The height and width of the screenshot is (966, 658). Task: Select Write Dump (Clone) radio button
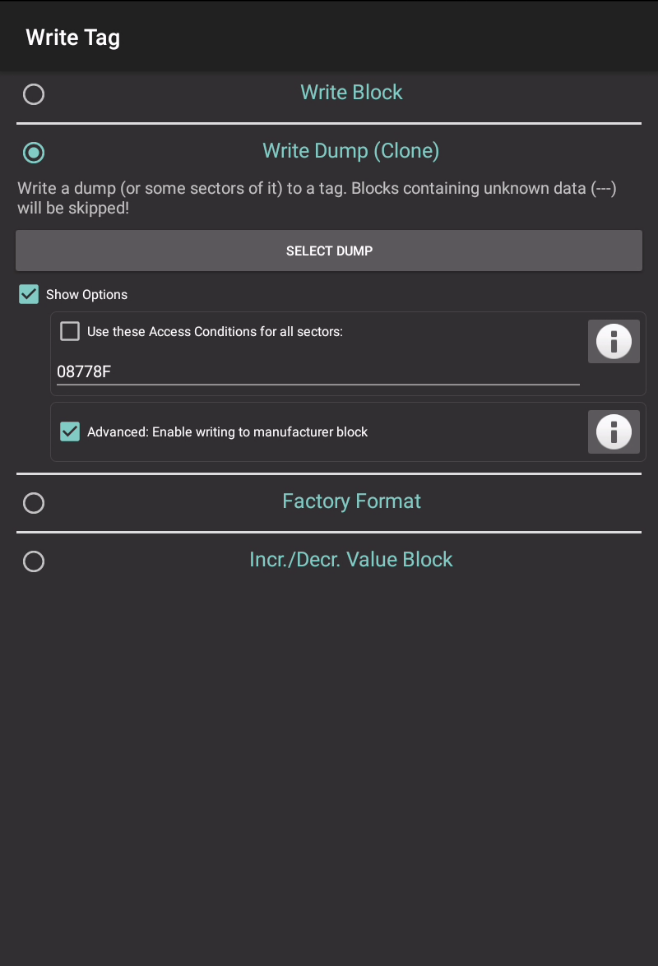click(x=33, y=152)
